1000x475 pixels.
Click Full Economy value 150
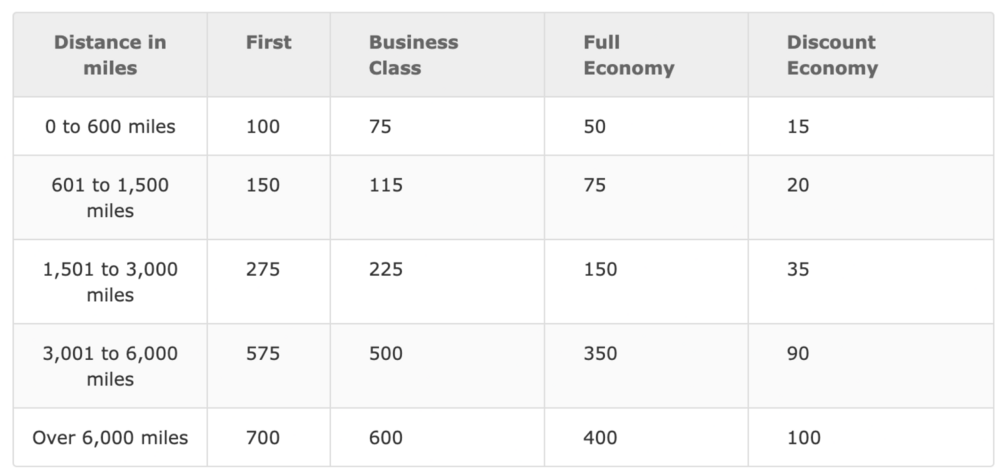(600, 269)
